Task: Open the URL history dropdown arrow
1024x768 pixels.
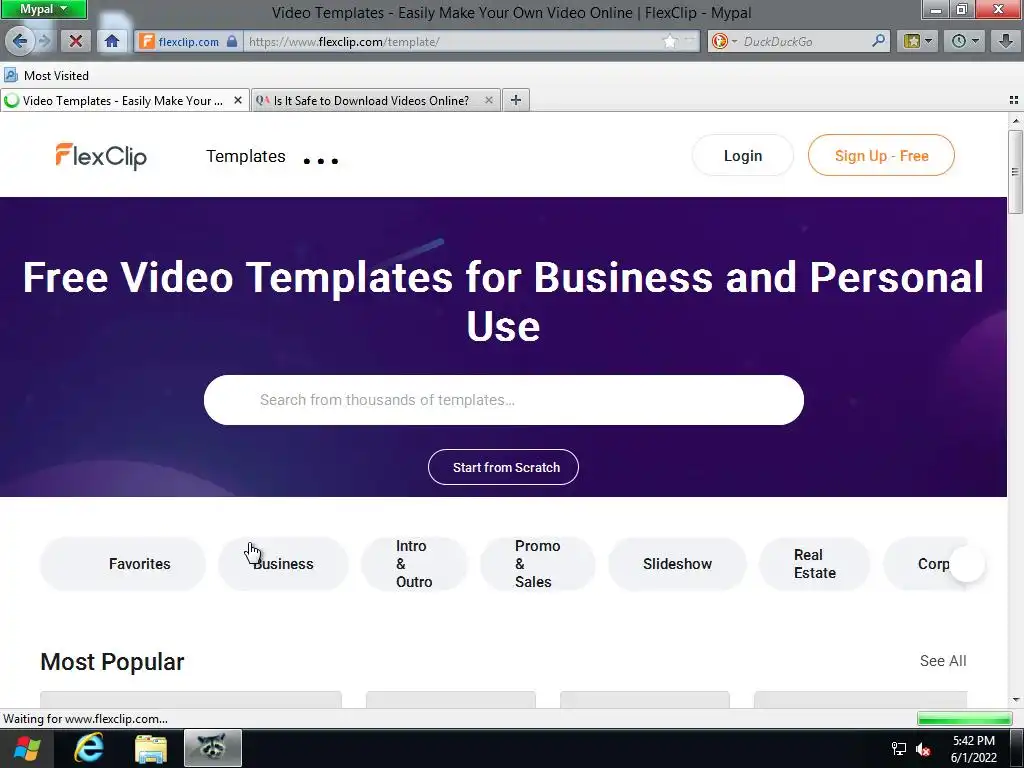Action: click(690, 41)
